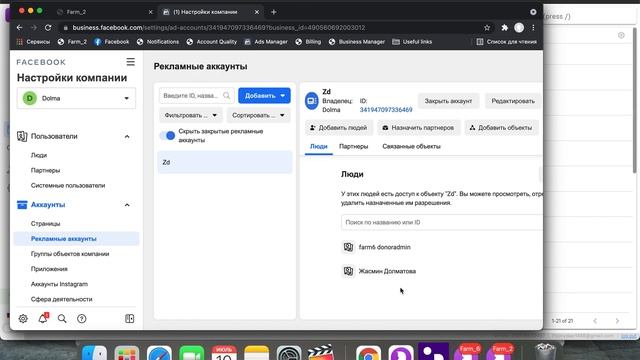Click the Поиск по названию или ID field
Viewport: 640px width, 360px height.
[442, 222]
